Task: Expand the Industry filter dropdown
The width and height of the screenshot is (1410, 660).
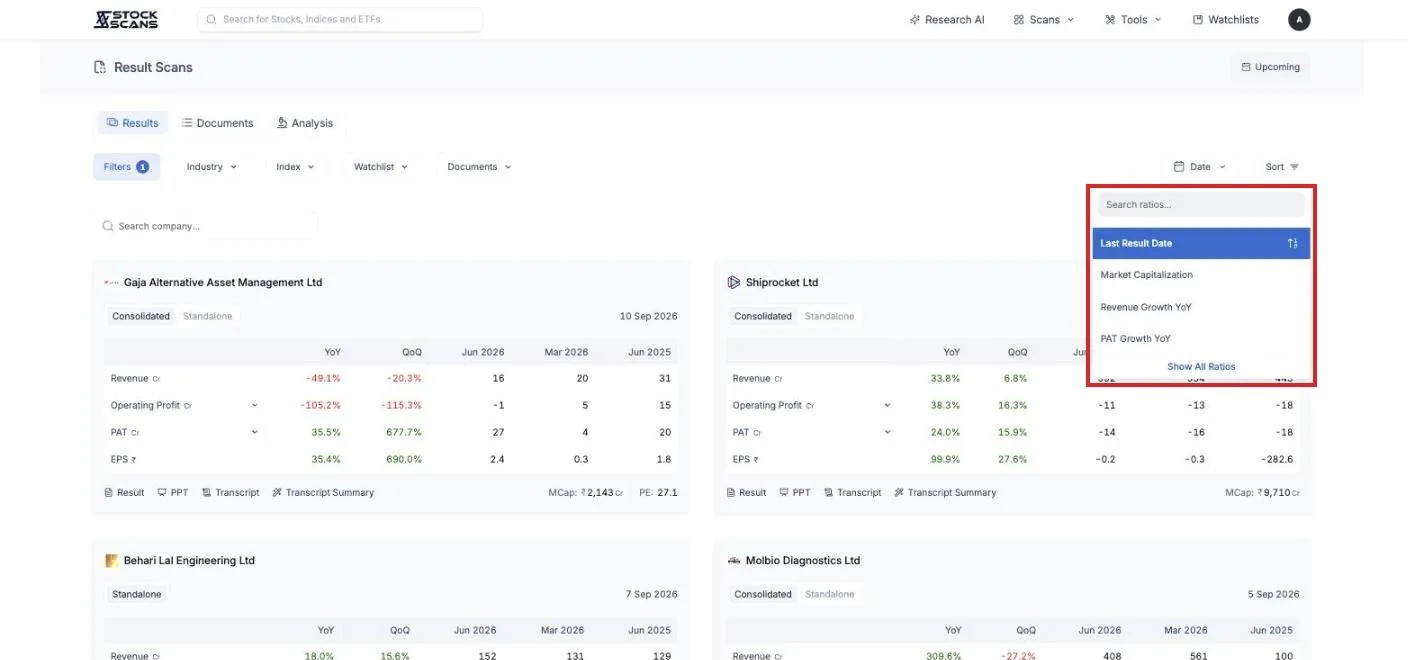Action: [212, 167]
